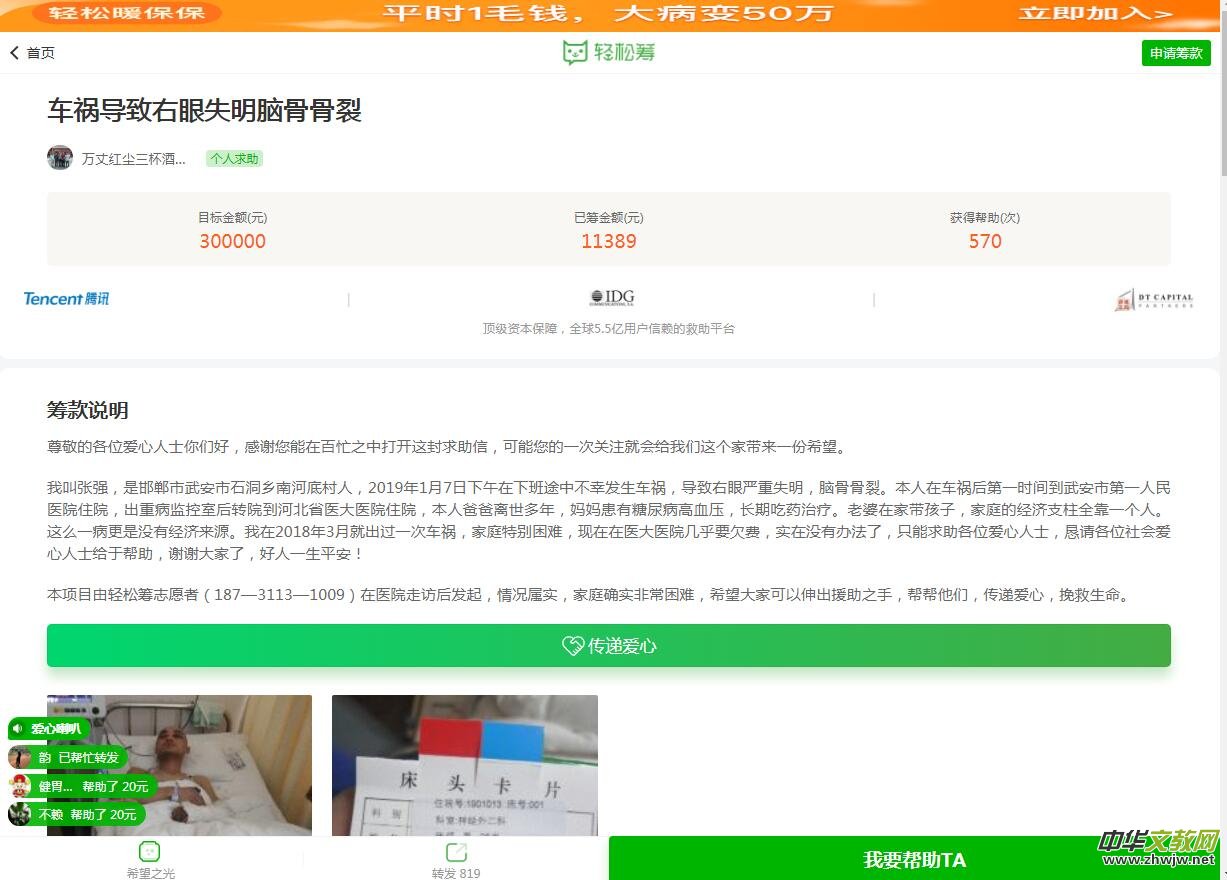Click the 希望之光 icon
This screenshot has height=880, width=1227.
point(149,852)
